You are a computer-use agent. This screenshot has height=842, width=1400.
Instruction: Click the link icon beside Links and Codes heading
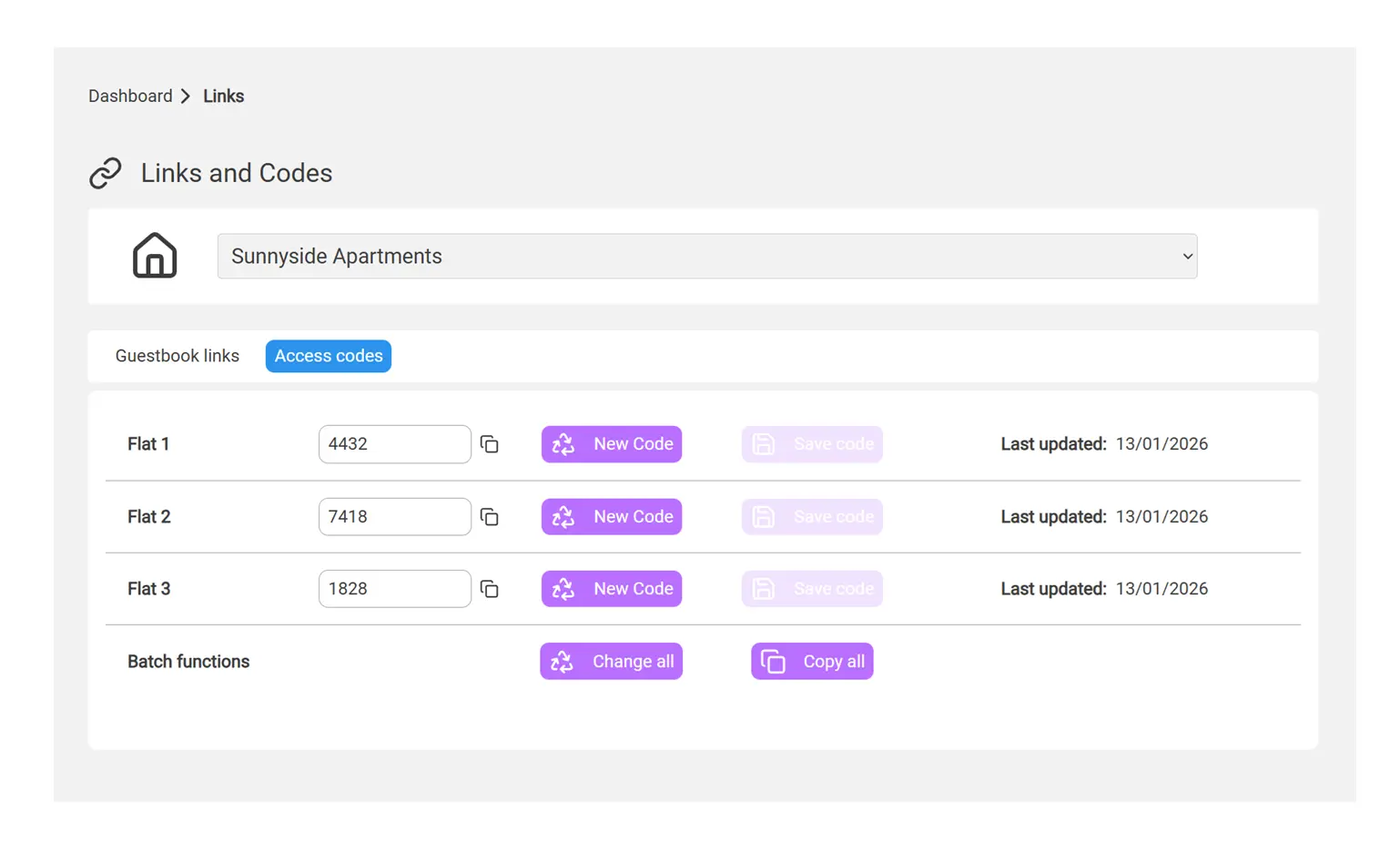coord(105,172)
